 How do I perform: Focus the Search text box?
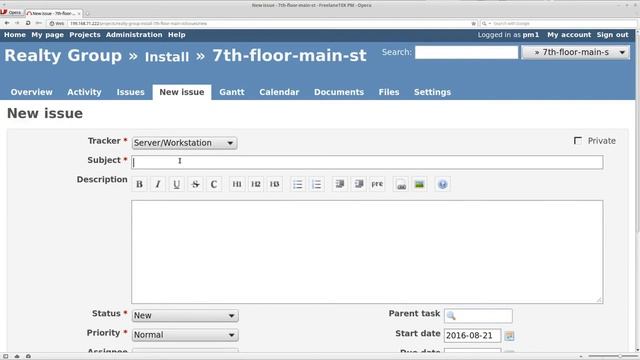tap(467, 52)
